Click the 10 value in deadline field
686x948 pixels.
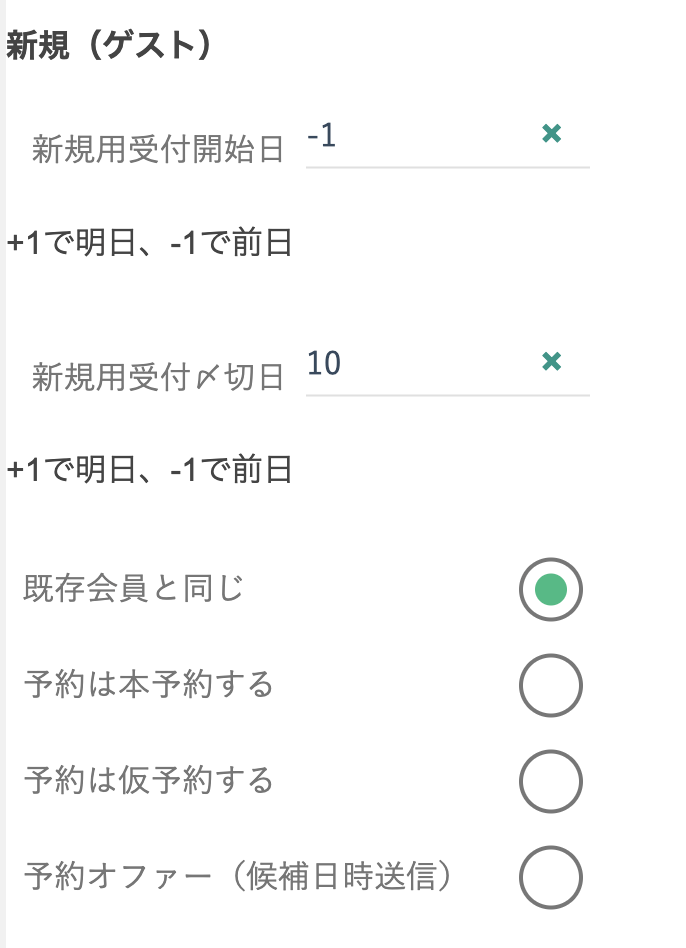(324, 363)
